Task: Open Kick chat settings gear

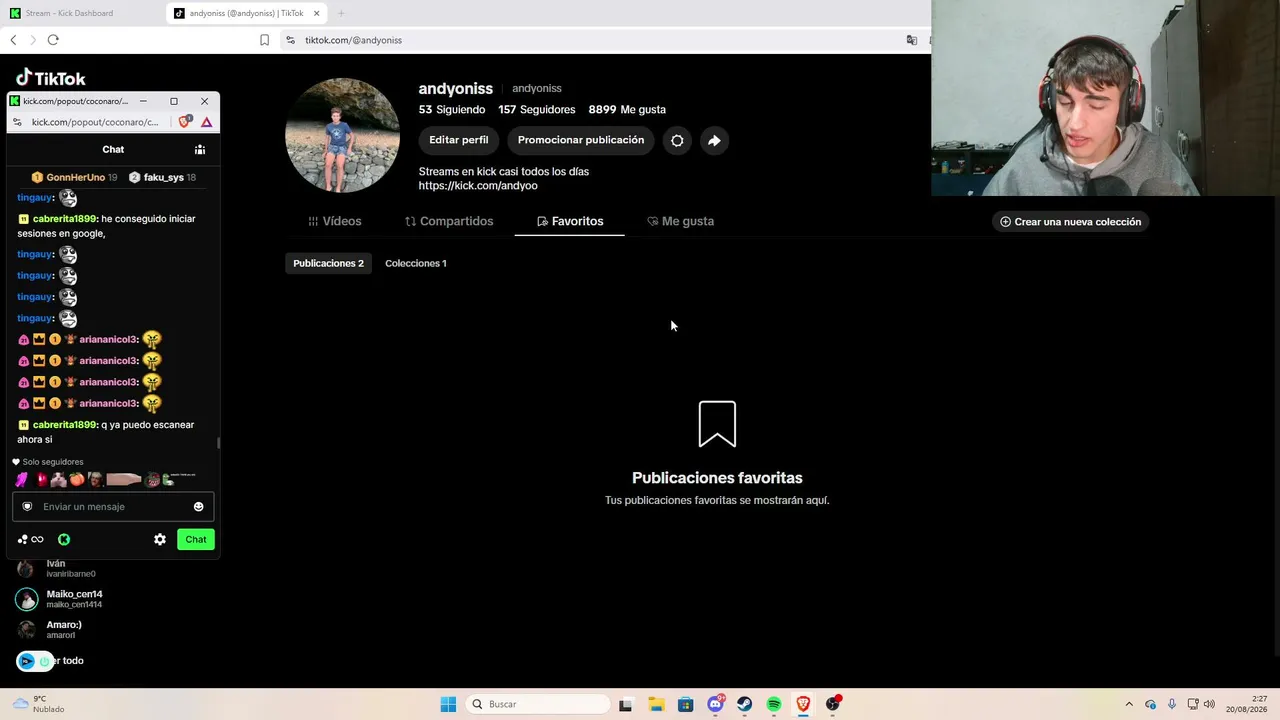Action: point(160,540)
